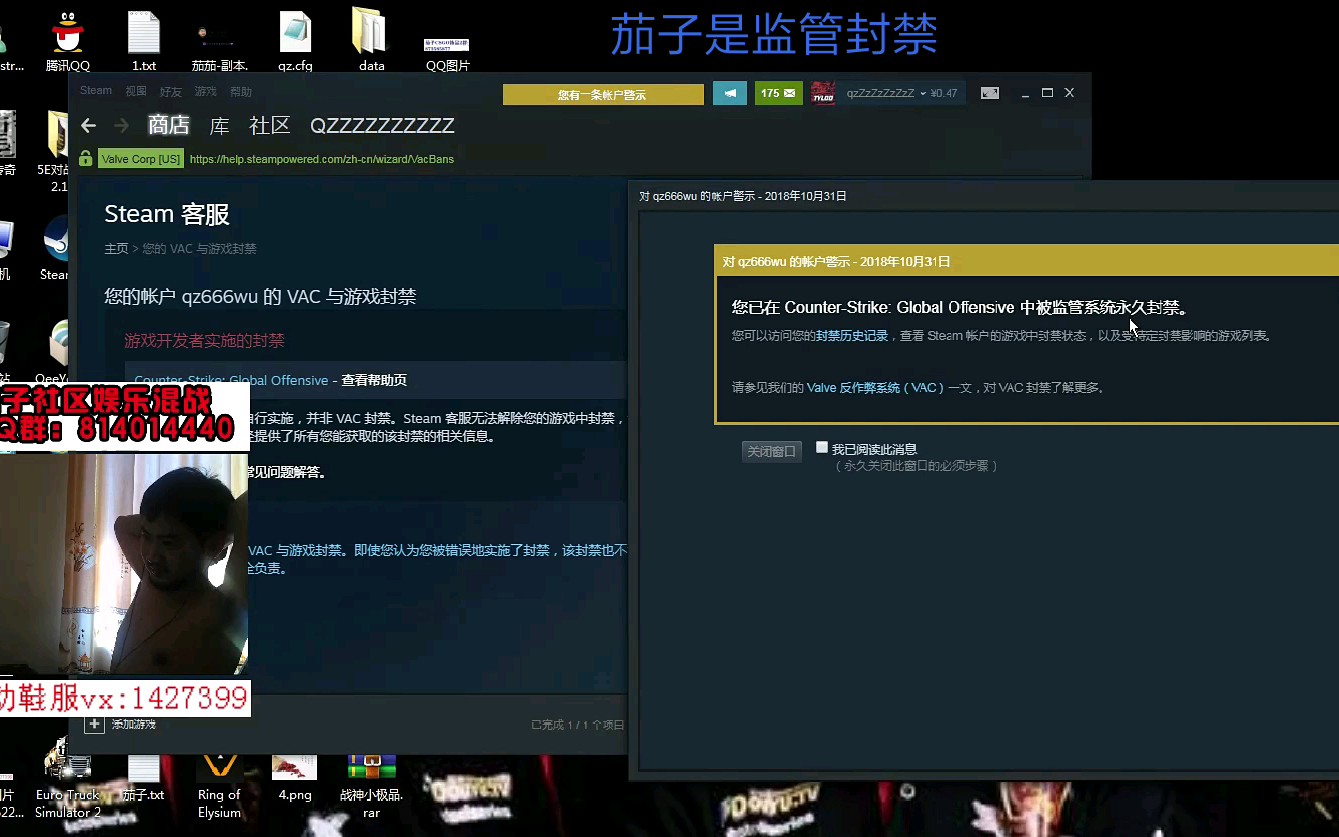Launch Ring of Elysium from the desktop
Screen dimensions: 1339x837
click(219, 765)
